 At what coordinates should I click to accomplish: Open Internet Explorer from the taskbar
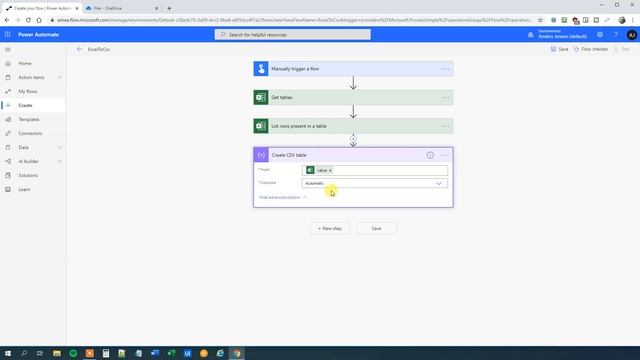coord(220,353)
